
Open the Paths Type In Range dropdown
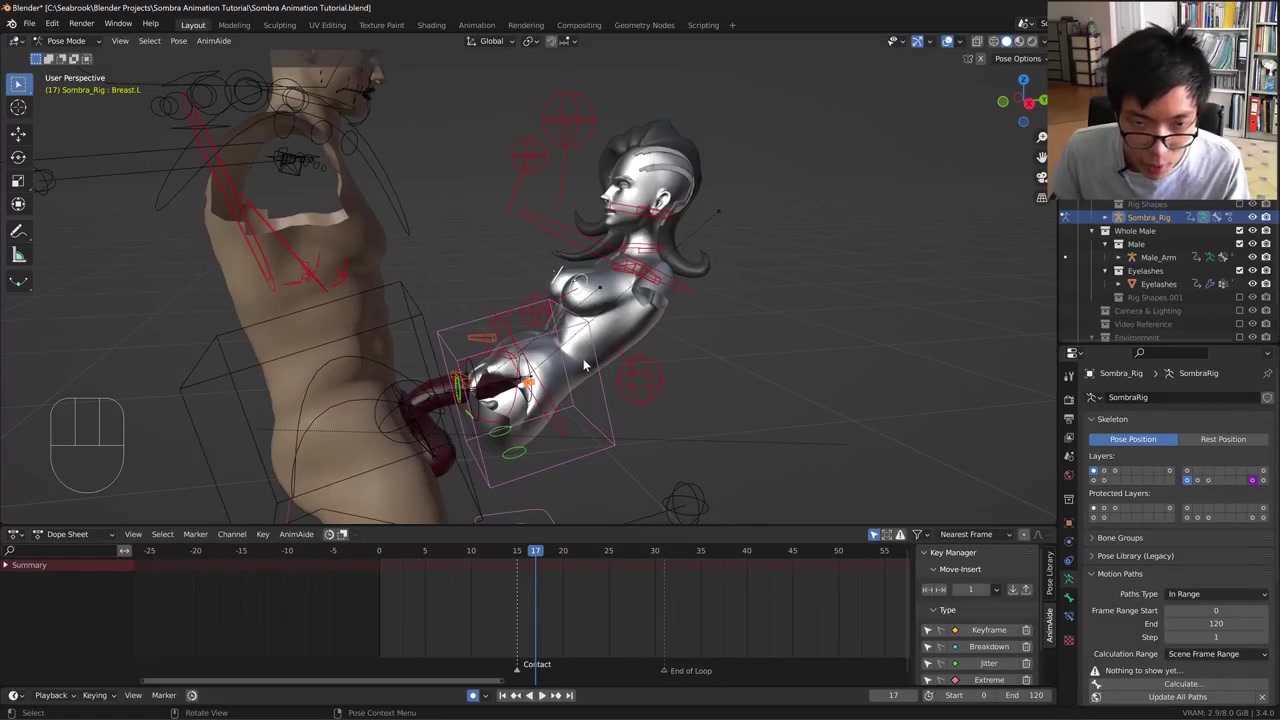click(x=1216, y=594)
